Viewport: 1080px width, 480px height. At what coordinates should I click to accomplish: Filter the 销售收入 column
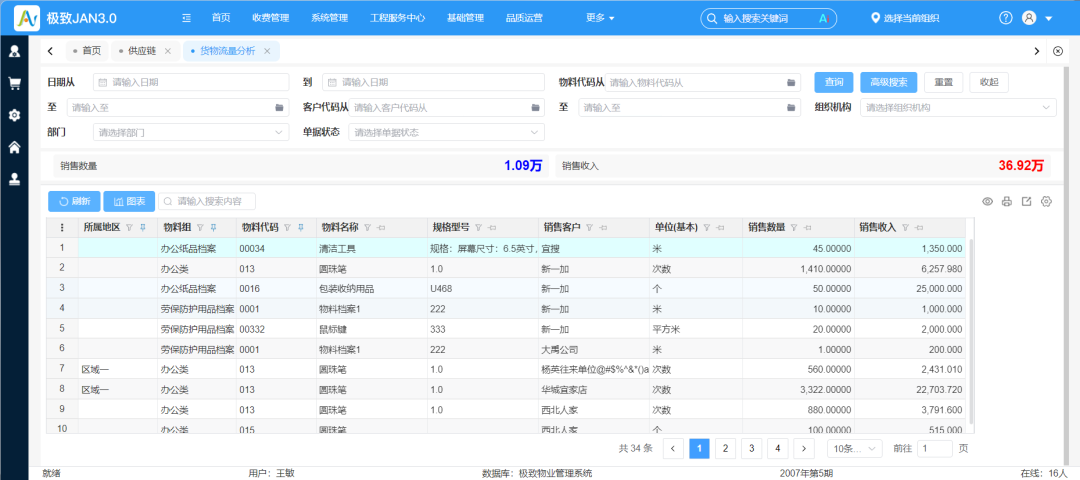905,227
